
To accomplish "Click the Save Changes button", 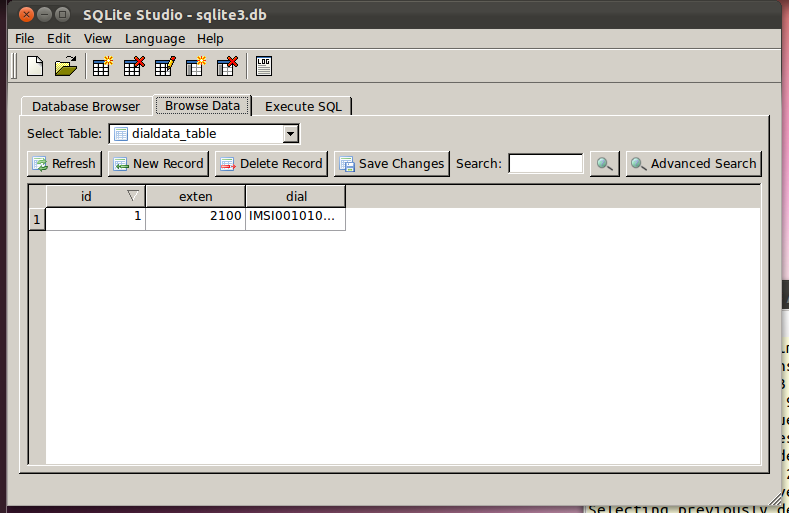I will pyautogui.click(x=391, y=164).
